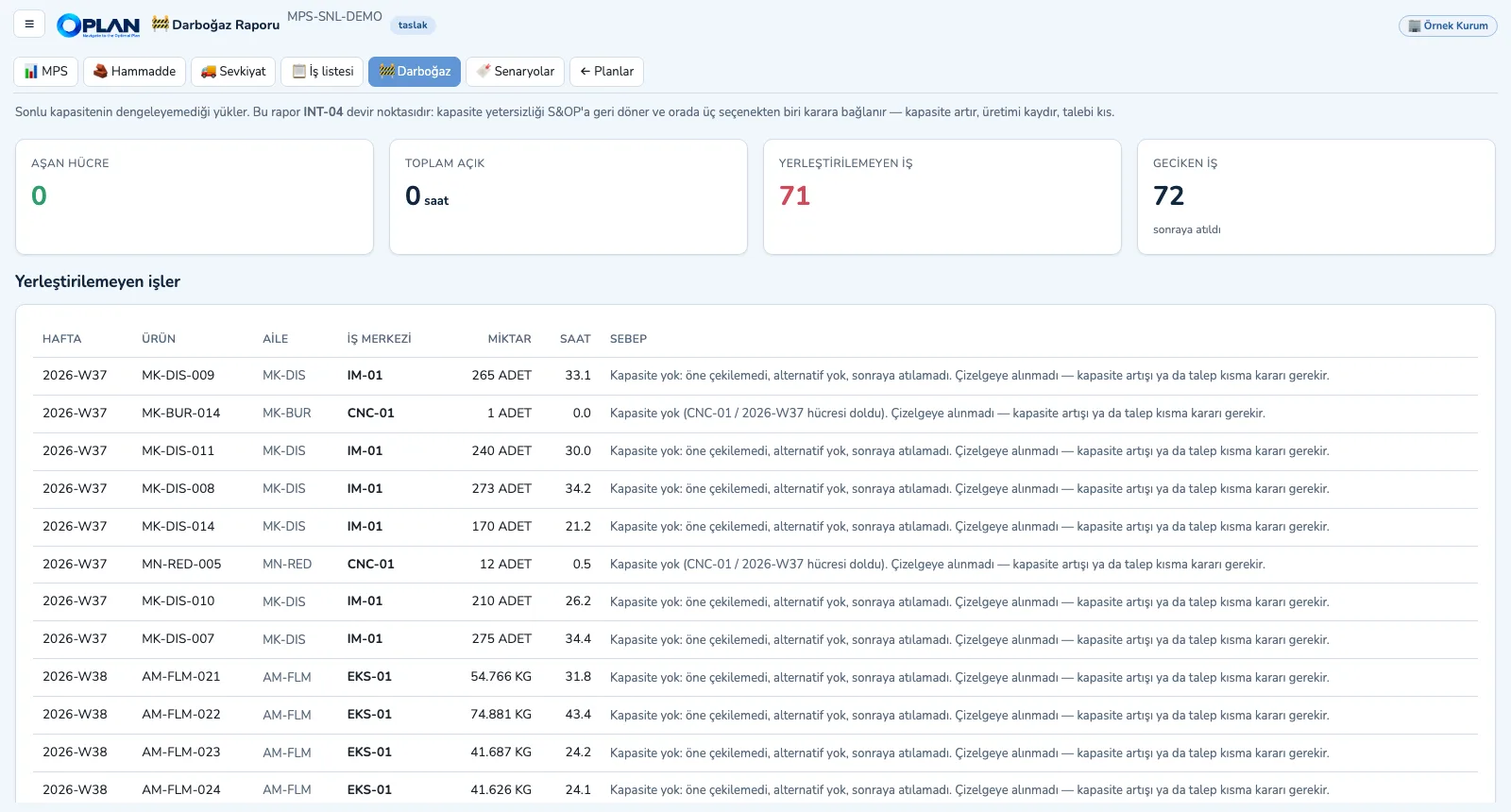
Task: Click the İŞ MERKEZİ column header
Action: point(379,339)
